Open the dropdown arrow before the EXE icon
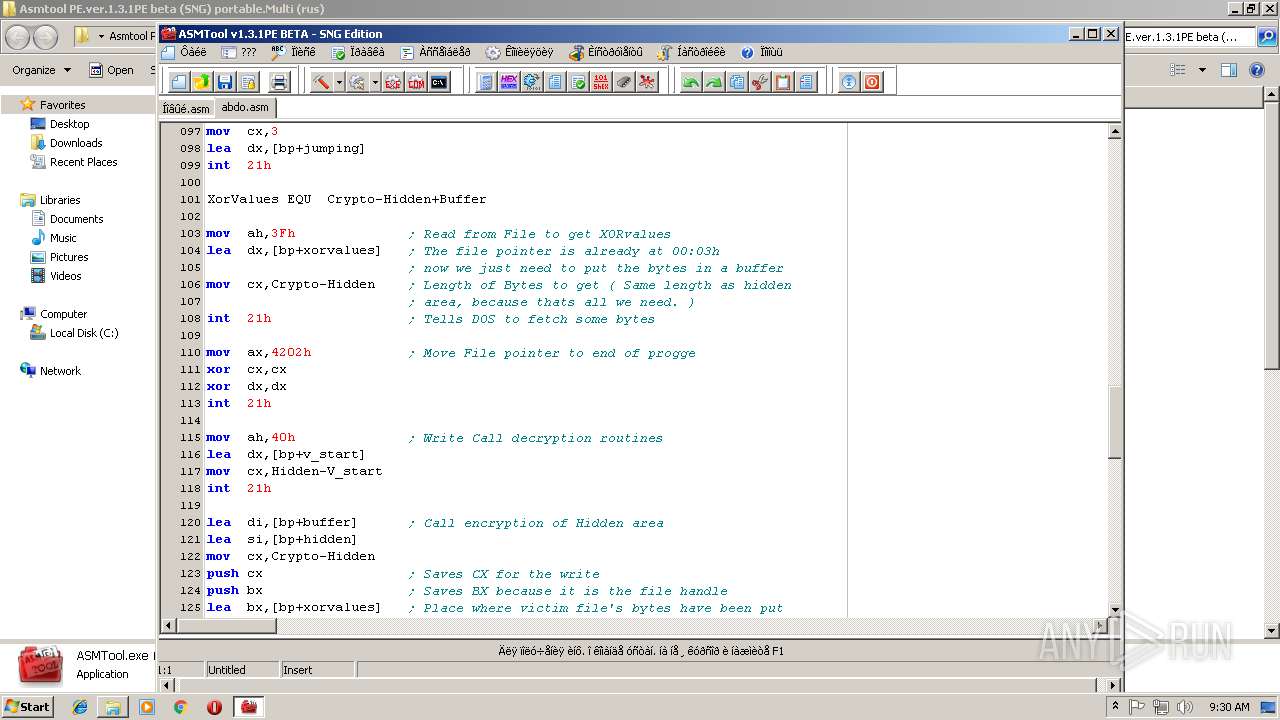The width and height of the screenshot is (1280, 720). pos(375,82)
